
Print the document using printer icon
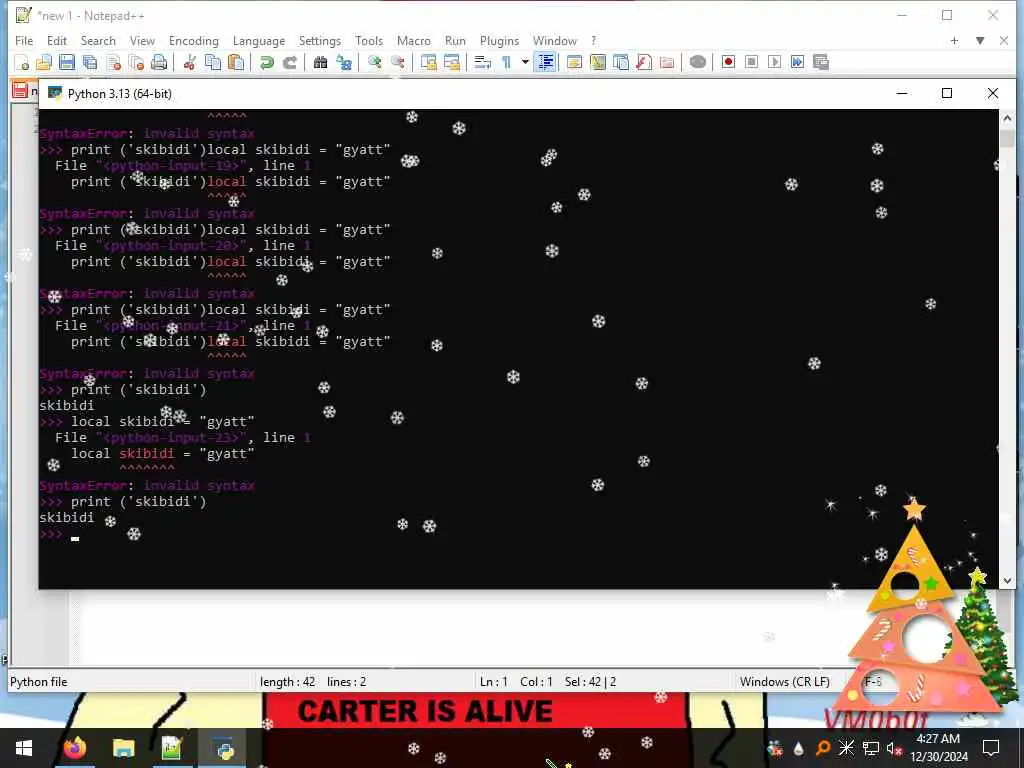point(159,63)
